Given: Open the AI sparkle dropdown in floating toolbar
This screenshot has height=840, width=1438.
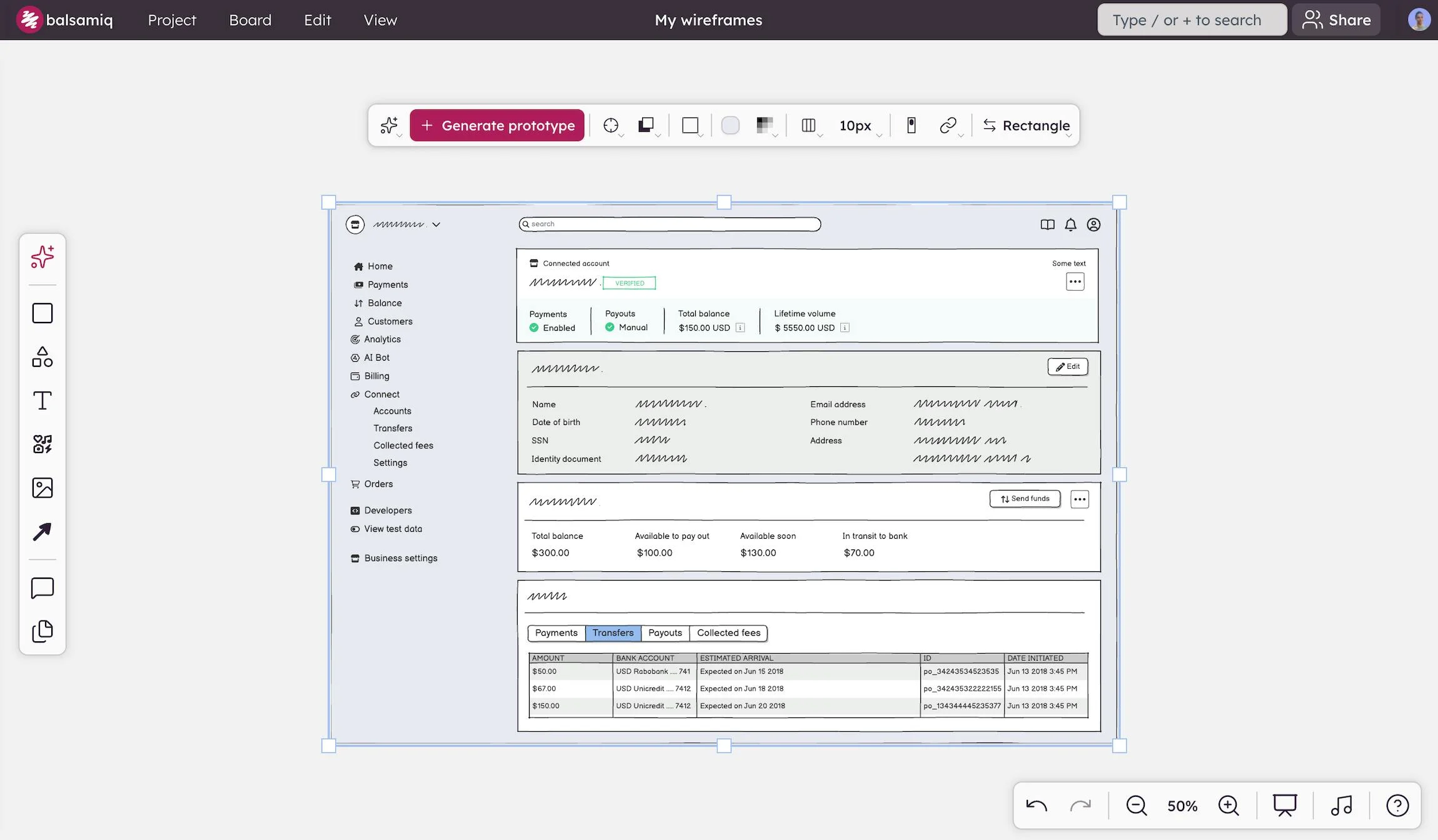Looking at the screenshot, I should pos(390,126).
